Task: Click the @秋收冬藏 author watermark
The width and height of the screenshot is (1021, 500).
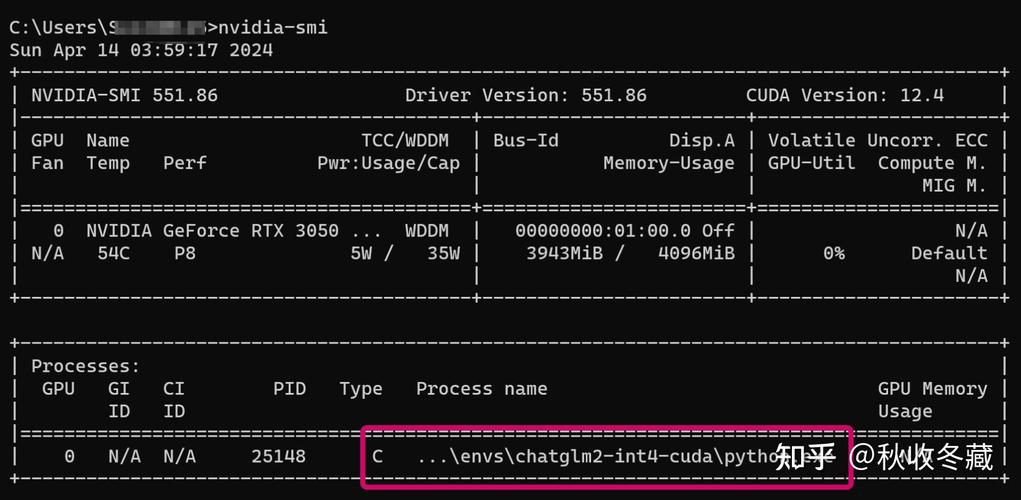Action: click(x=922, y=458)
